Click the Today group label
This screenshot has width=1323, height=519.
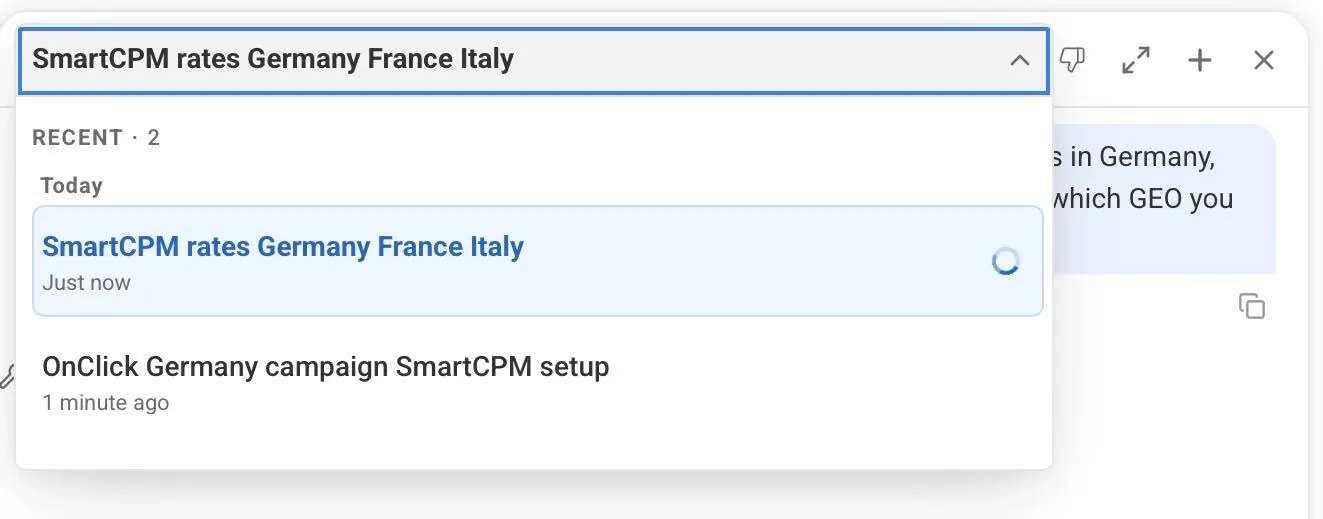[x=71, y=186]
